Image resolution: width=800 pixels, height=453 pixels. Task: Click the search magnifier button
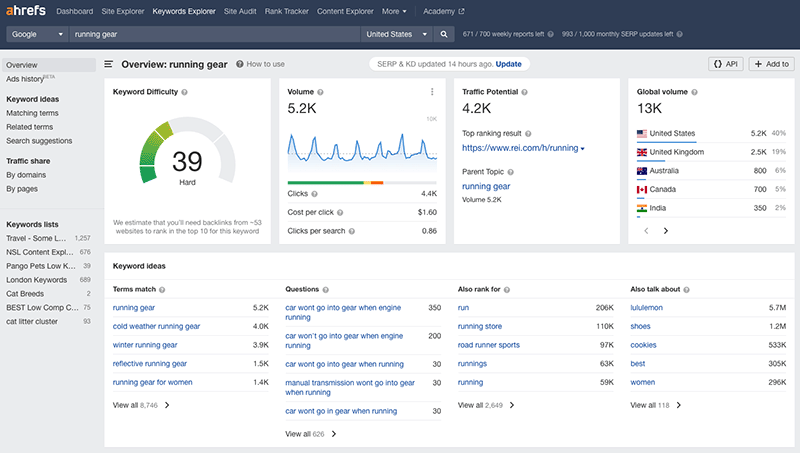pyautogui.click(x=444, y=34)
